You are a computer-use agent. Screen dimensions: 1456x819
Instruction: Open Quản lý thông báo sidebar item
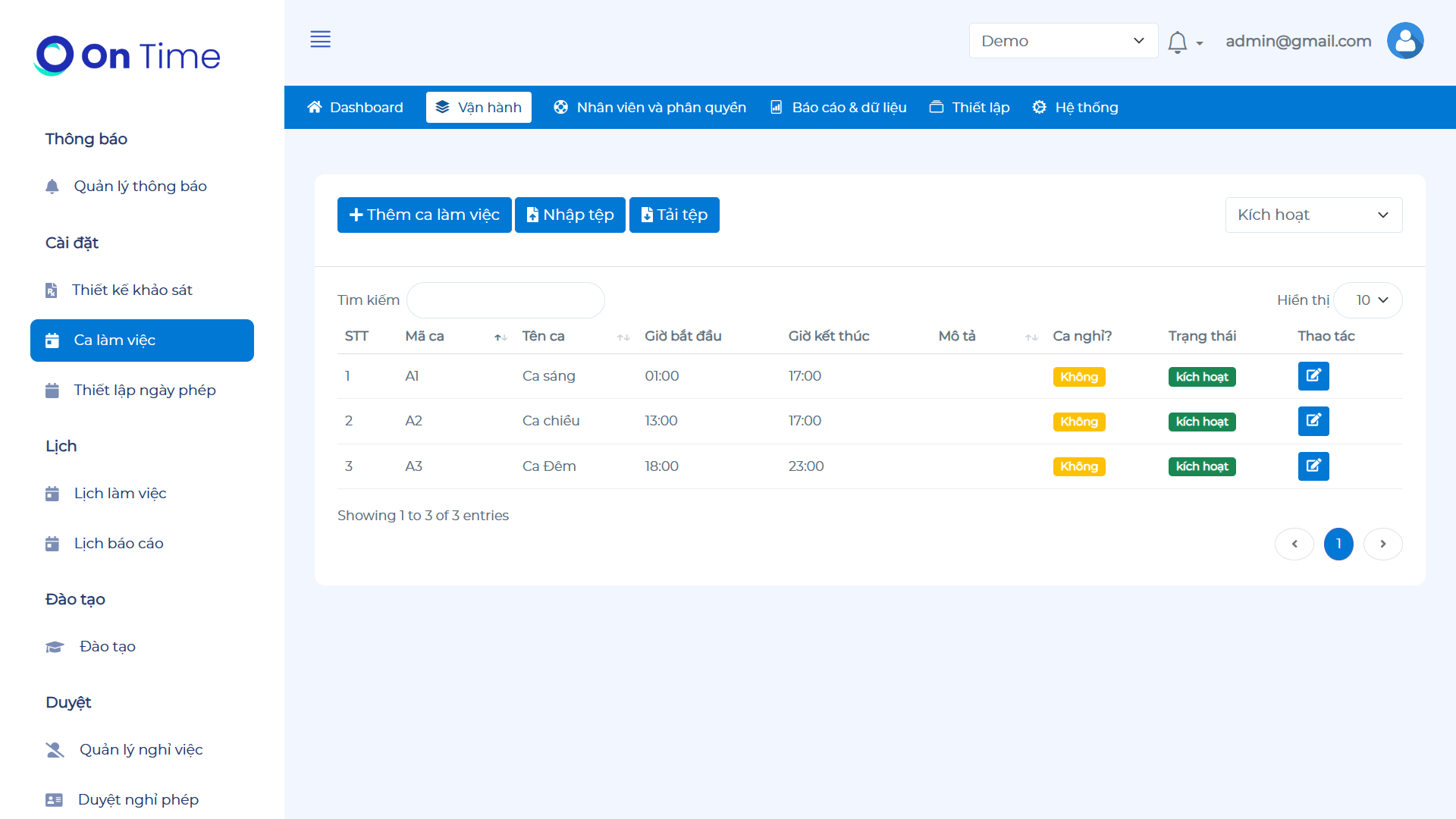click(140, 187)
